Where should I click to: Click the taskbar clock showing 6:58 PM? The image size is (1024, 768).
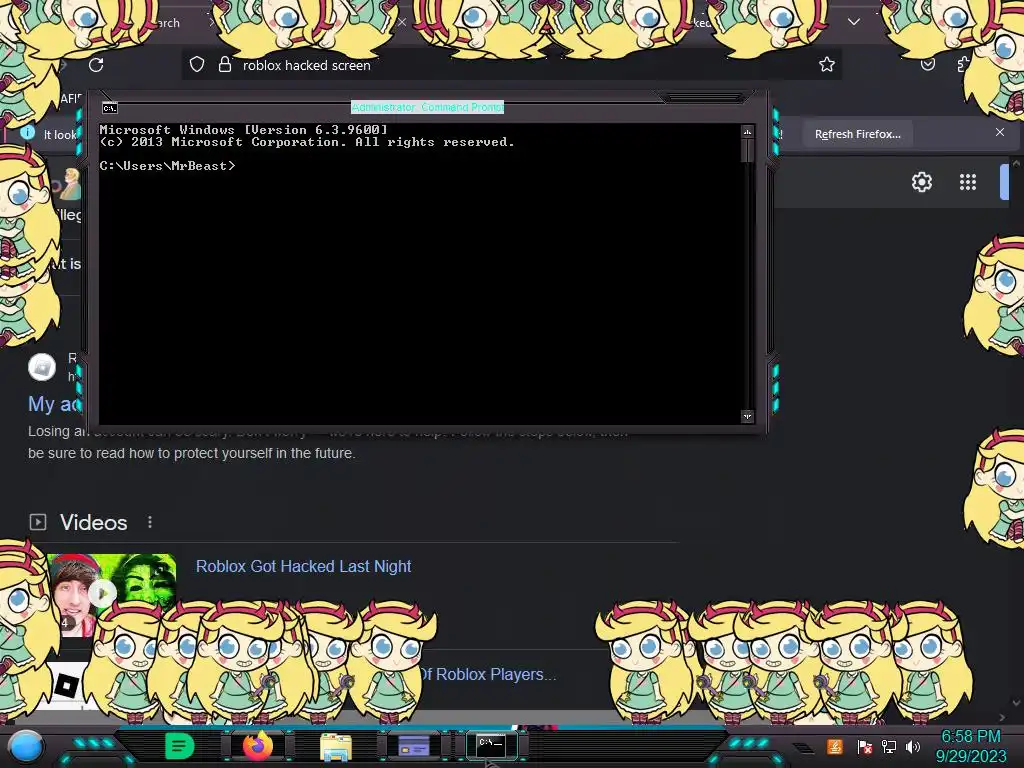click(x=971, y=746)
